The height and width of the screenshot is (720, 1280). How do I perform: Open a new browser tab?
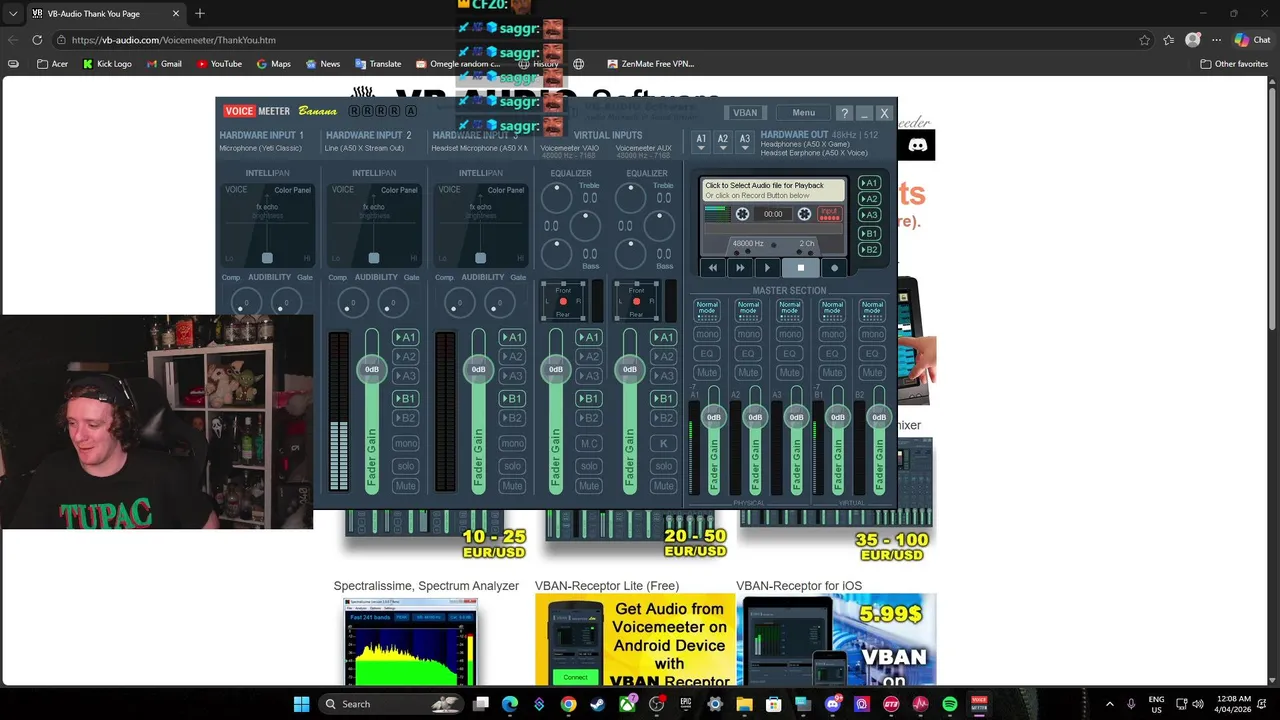tap(200, 13)
